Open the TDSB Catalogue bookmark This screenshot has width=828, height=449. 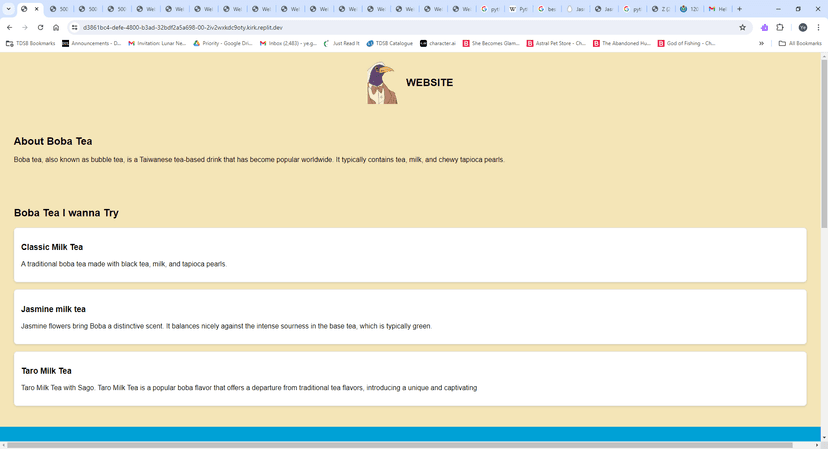tap(390, 43)
